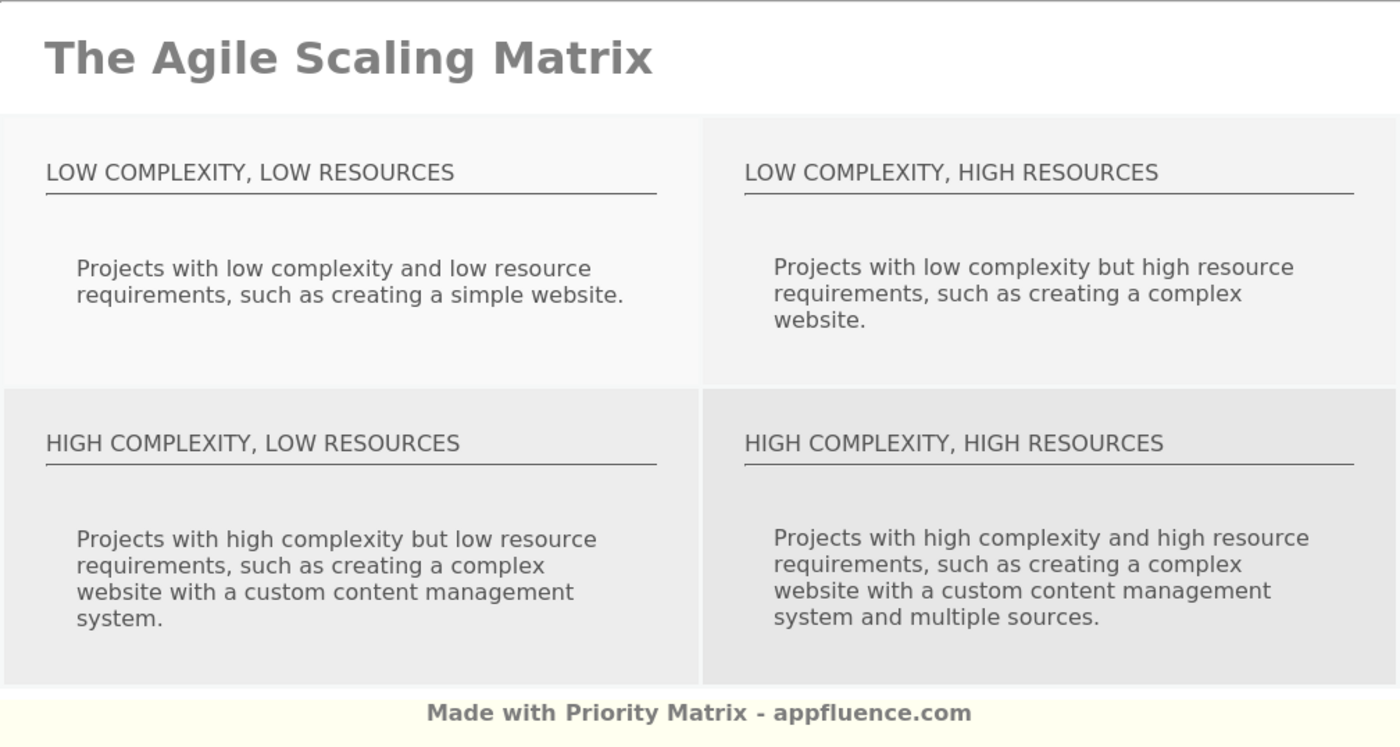Click the title The Agile Scaling Matrix
1400x747 pixels.
(x=349, y=58)
